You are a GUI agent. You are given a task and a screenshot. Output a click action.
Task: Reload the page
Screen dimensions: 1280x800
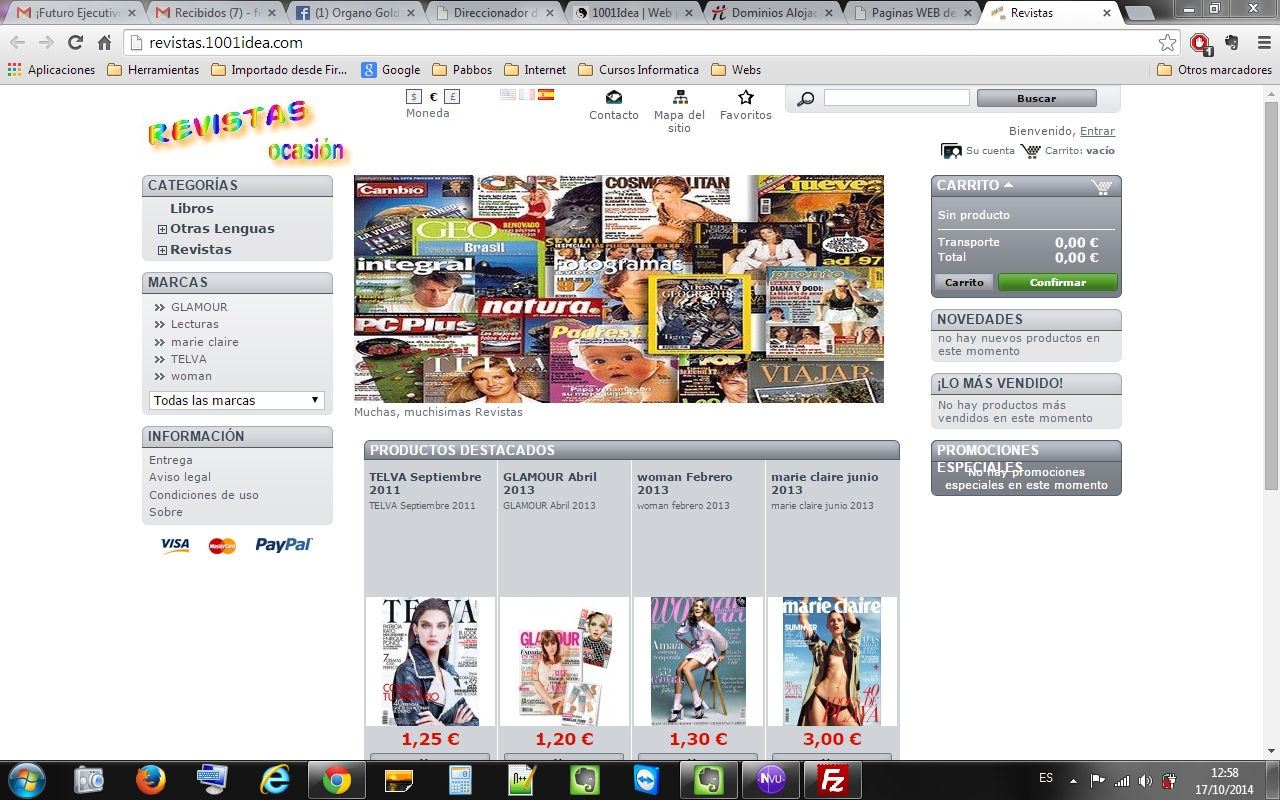coord(75,43)
